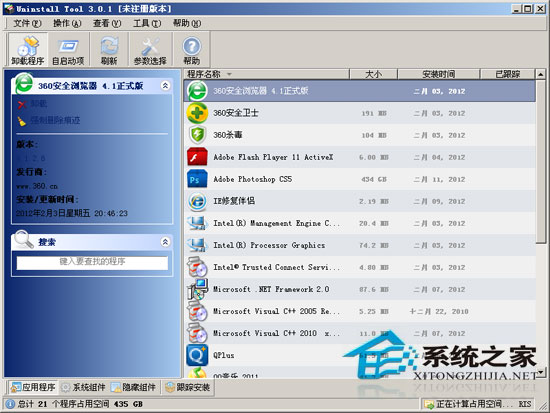Sort by 安装时间 column header
The width and height of the screenshot is (550, 413).
coord(438,74)
